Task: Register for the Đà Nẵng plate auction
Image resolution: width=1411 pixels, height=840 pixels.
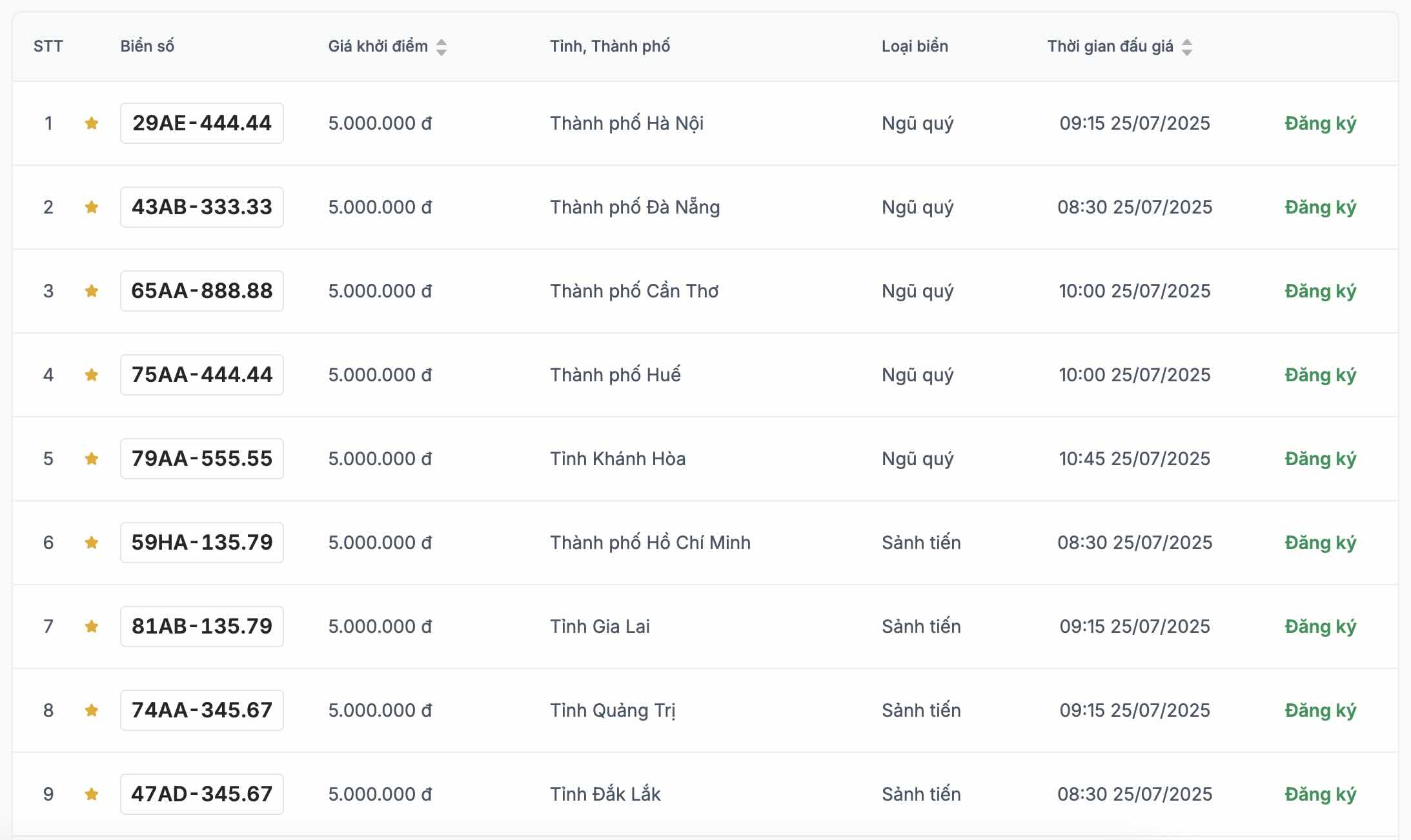Action: [x=1320, y=207]
